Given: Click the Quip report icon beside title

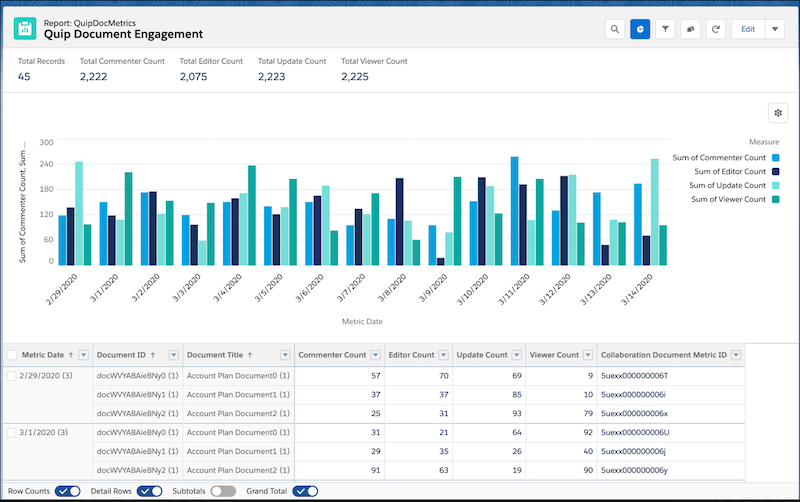Looking at the screenshot, I should pos(25,29).
